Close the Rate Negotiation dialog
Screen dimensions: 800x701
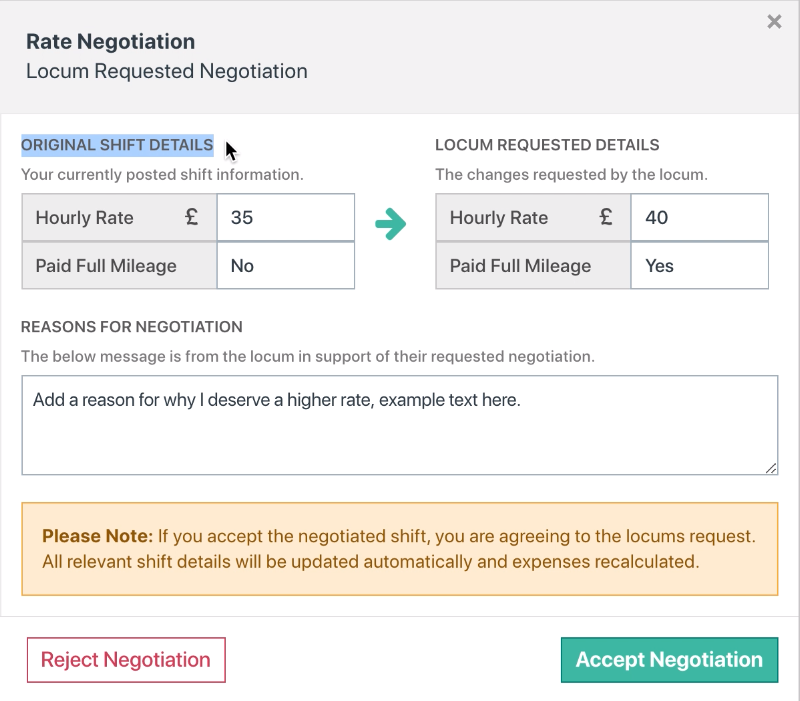774,22
